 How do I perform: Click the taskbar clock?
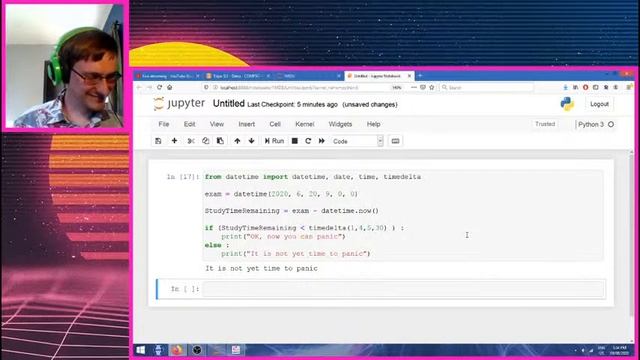click(619, 350)
